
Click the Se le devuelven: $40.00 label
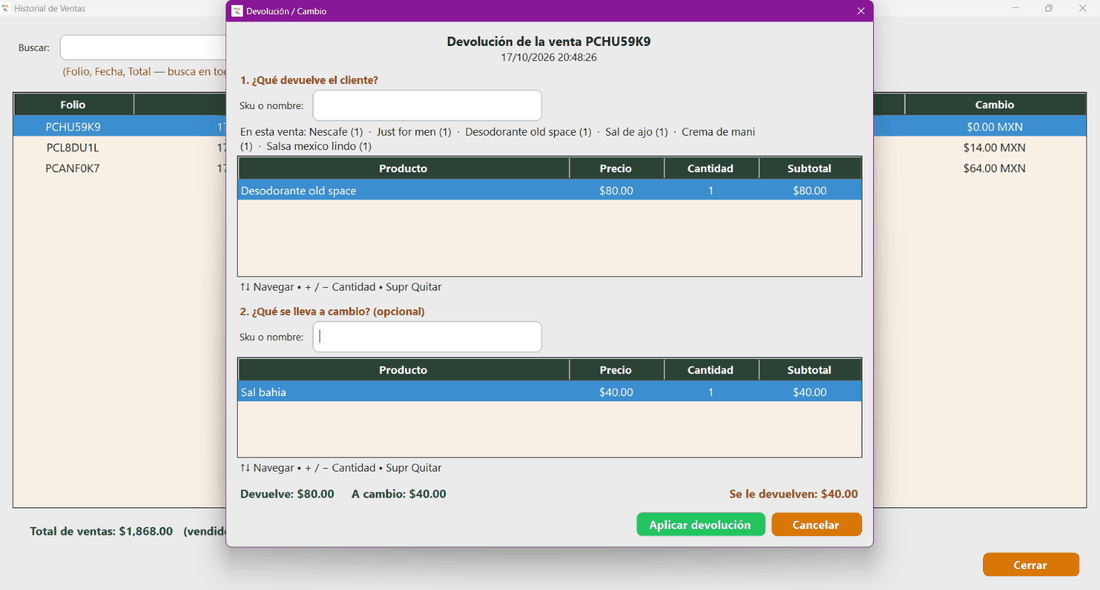click(793, 494)
